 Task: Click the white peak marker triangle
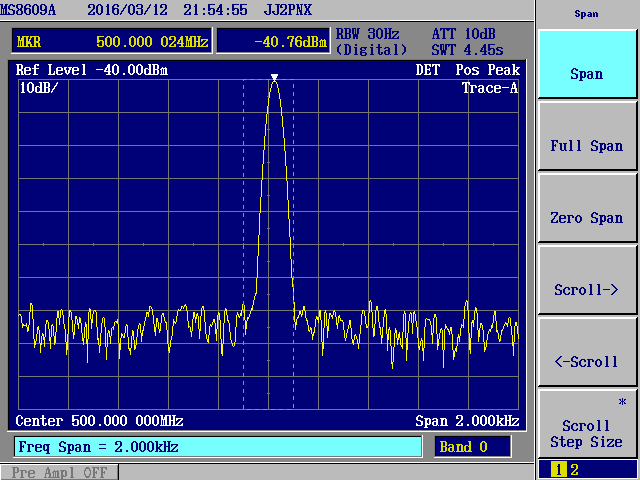274,77
